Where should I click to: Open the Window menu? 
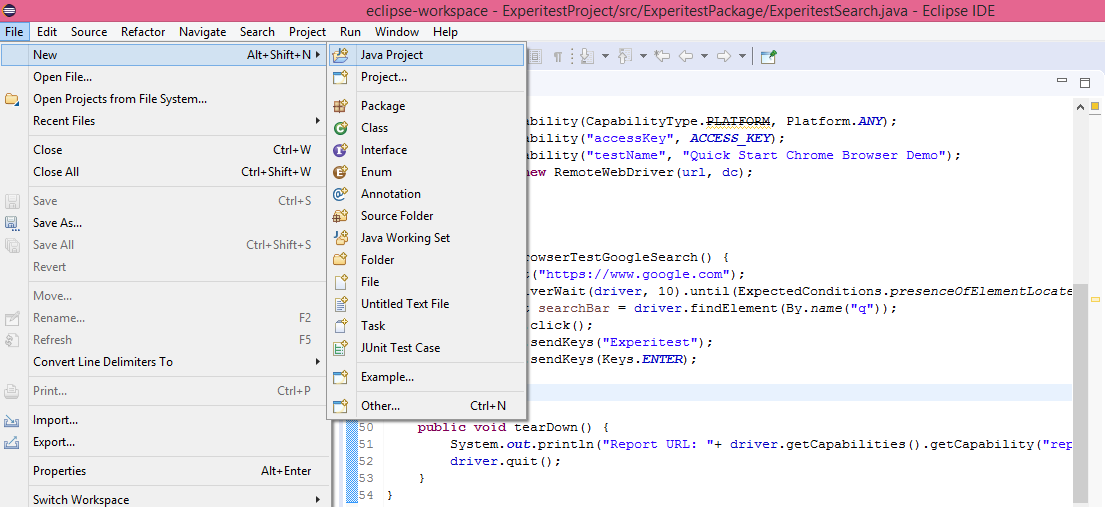coord(397,32)
